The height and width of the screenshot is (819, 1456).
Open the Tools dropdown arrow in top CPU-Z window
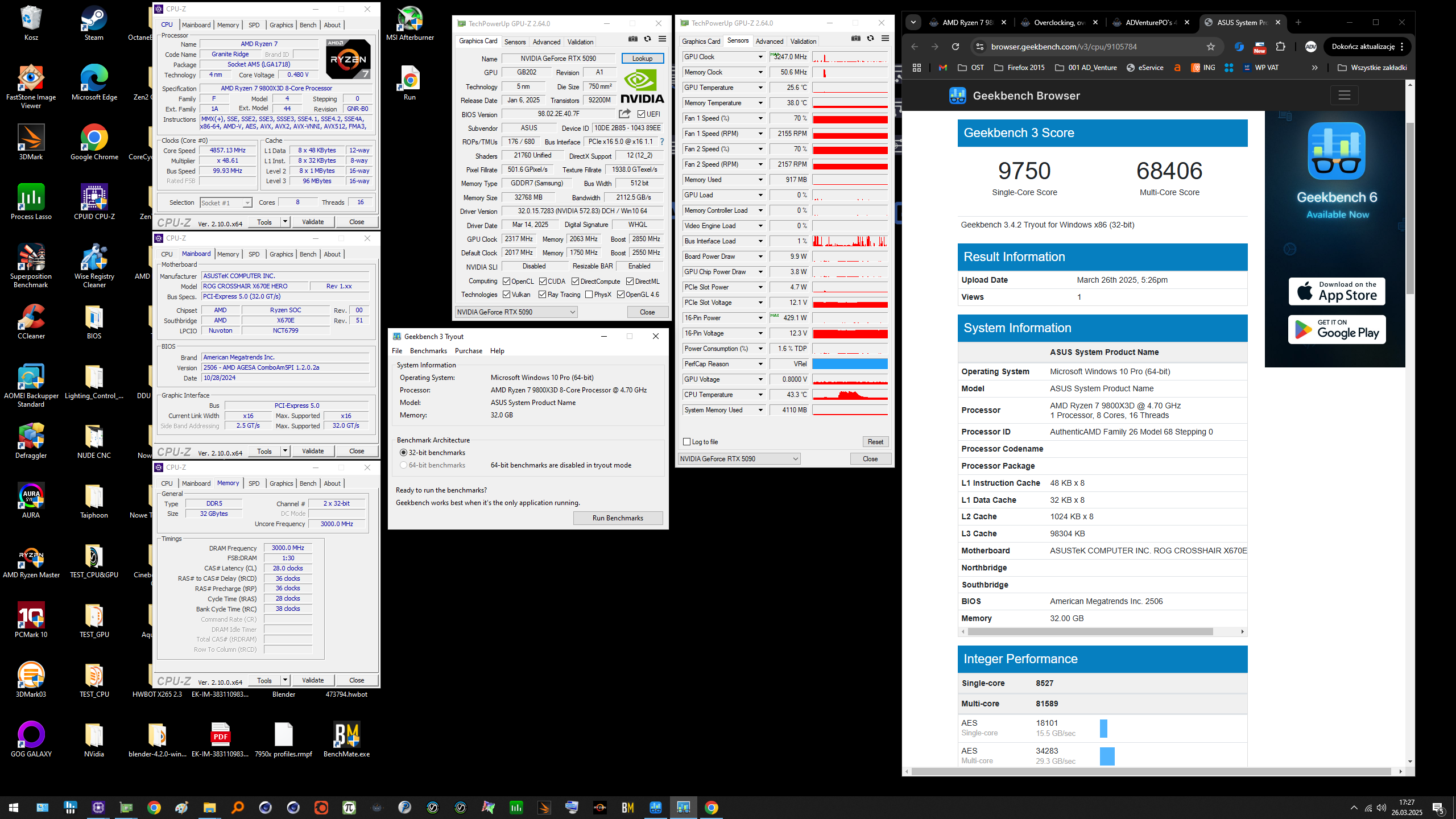tap(285, 222)
